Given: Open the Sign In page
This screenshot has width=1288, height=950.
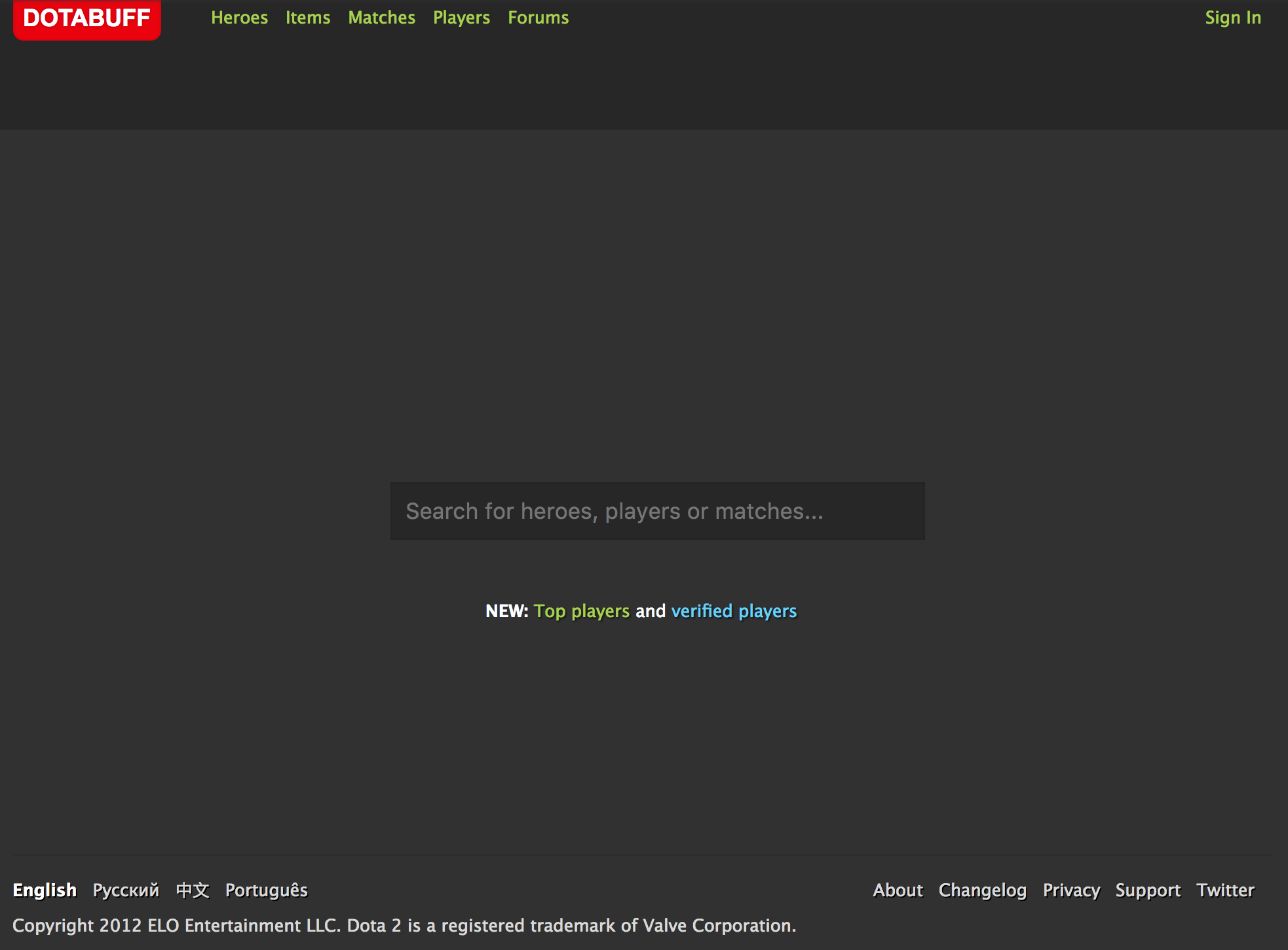Looking at the screenshot, I should 1233,17.
